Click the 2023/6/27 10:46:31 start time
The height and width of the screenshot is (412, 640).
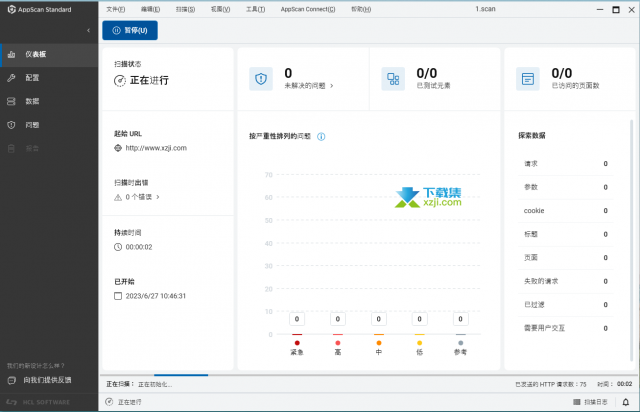tap(156, 296)
